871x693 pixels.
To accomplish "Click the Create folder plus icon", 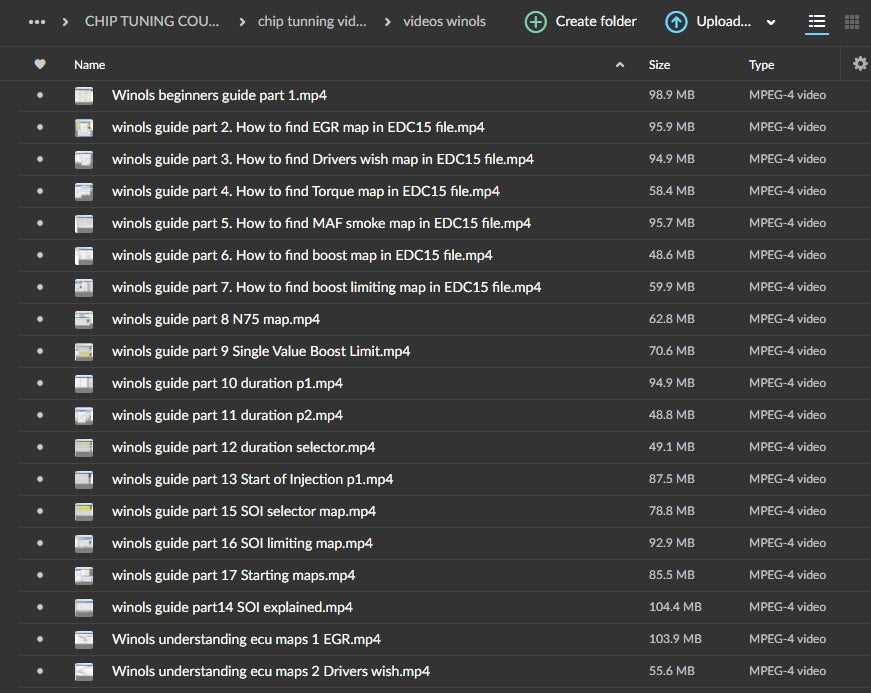I will coord(536,21).
